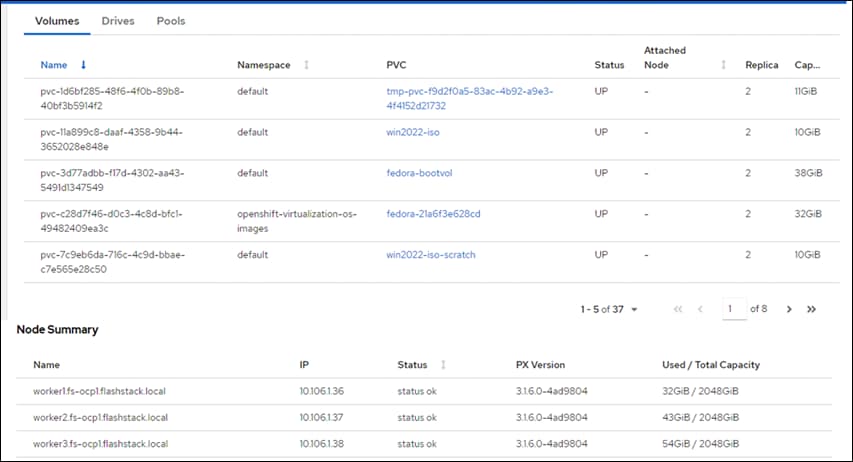Image resolution: width=853 pixels, height=462 pixels.
Task: Select node worker1.fs-ocp1.flashstack.local
Action: point(99,391)
